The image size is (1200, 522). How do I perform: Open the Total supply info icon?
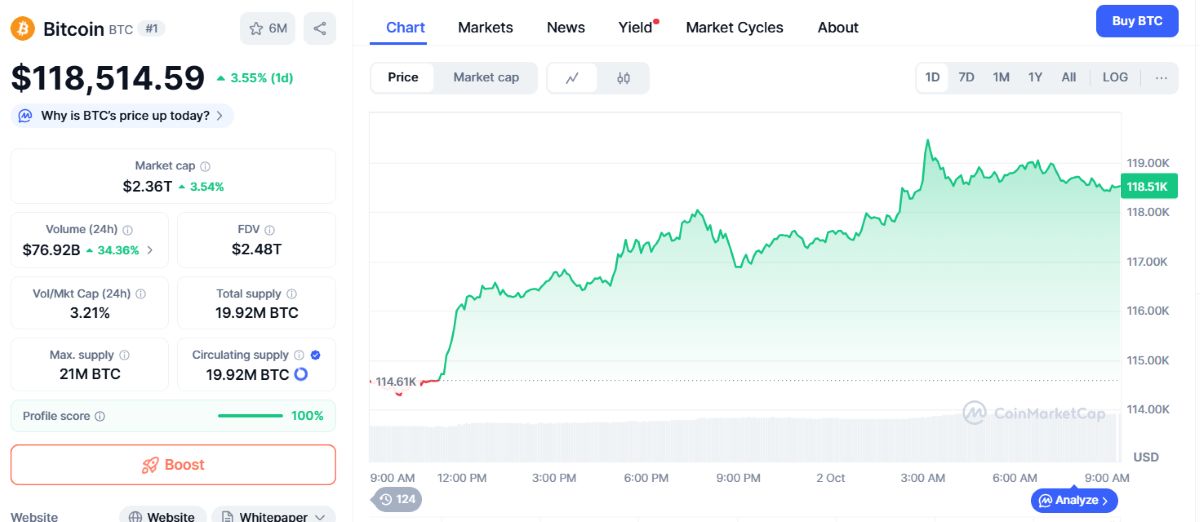(x=291, y=294)
